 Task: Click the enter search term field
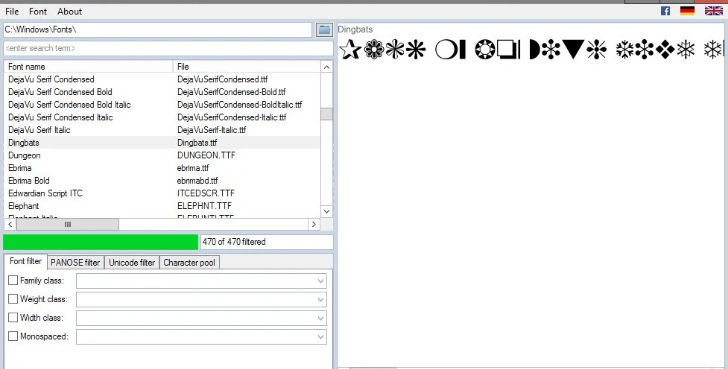tap(168, 48)
